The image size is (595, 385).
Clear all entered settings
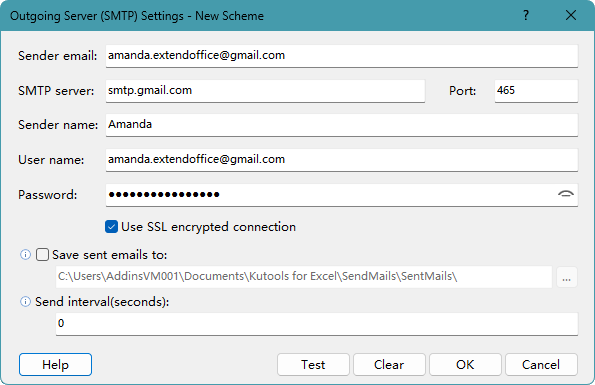pyautogui.click(x=389, y=365)
